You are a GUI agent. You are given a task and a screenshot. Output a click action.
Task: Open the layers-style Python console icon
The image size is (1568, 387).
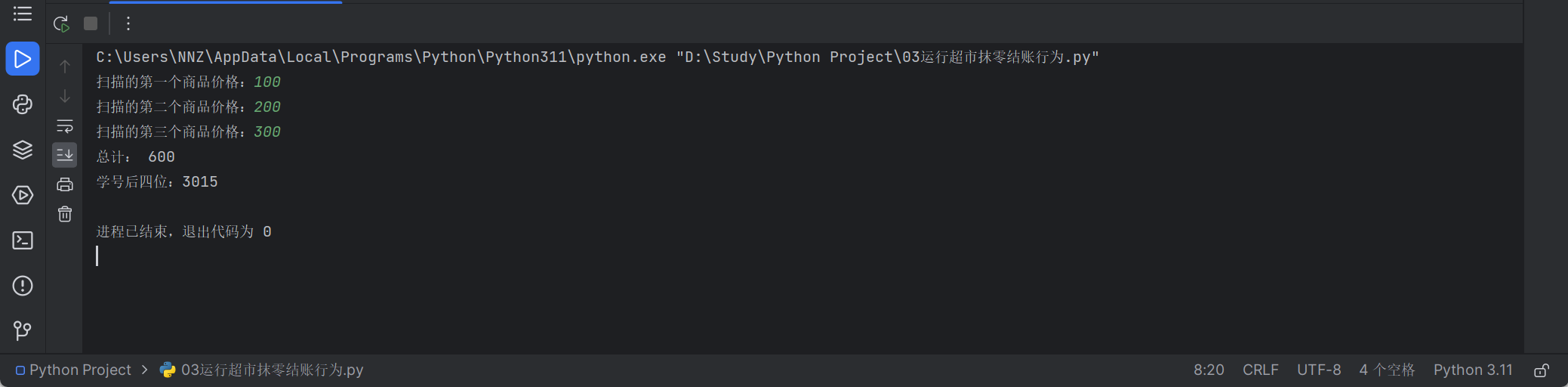point(23,150)
